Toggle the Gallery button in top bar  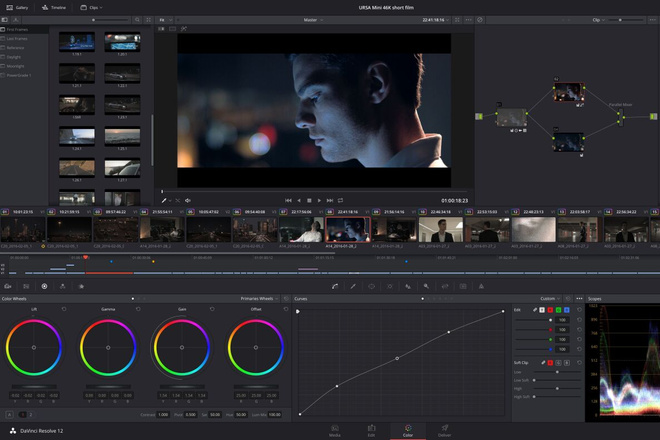(17, 8)
